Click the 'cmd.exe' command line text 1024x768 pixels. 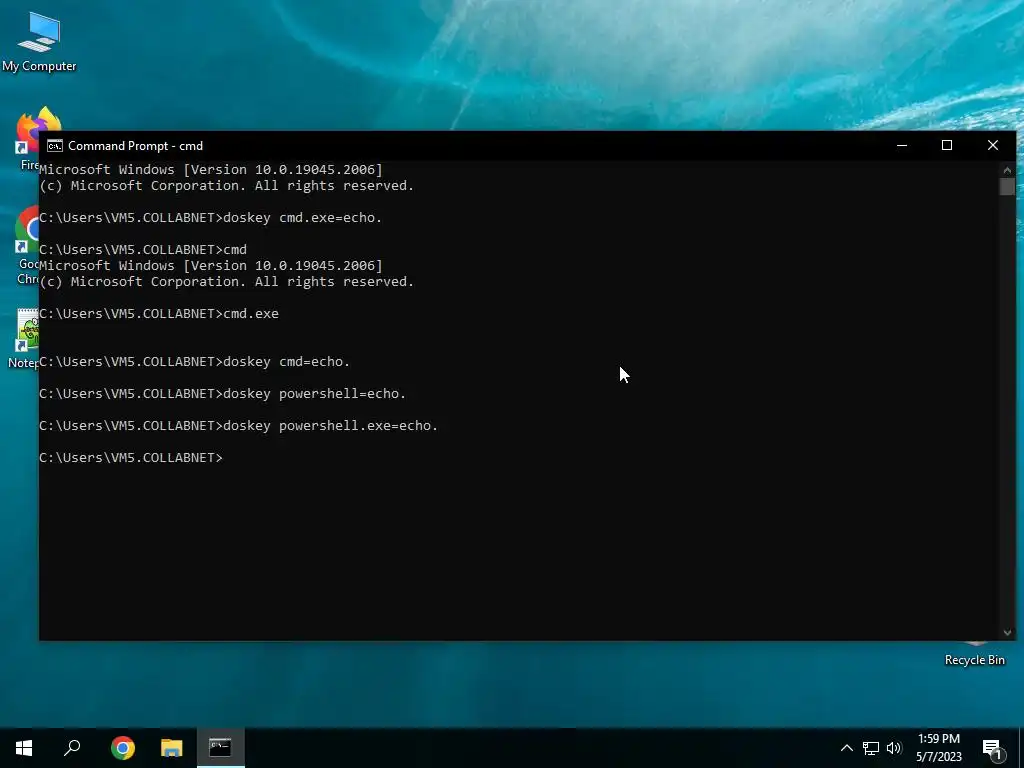point(251,313)
